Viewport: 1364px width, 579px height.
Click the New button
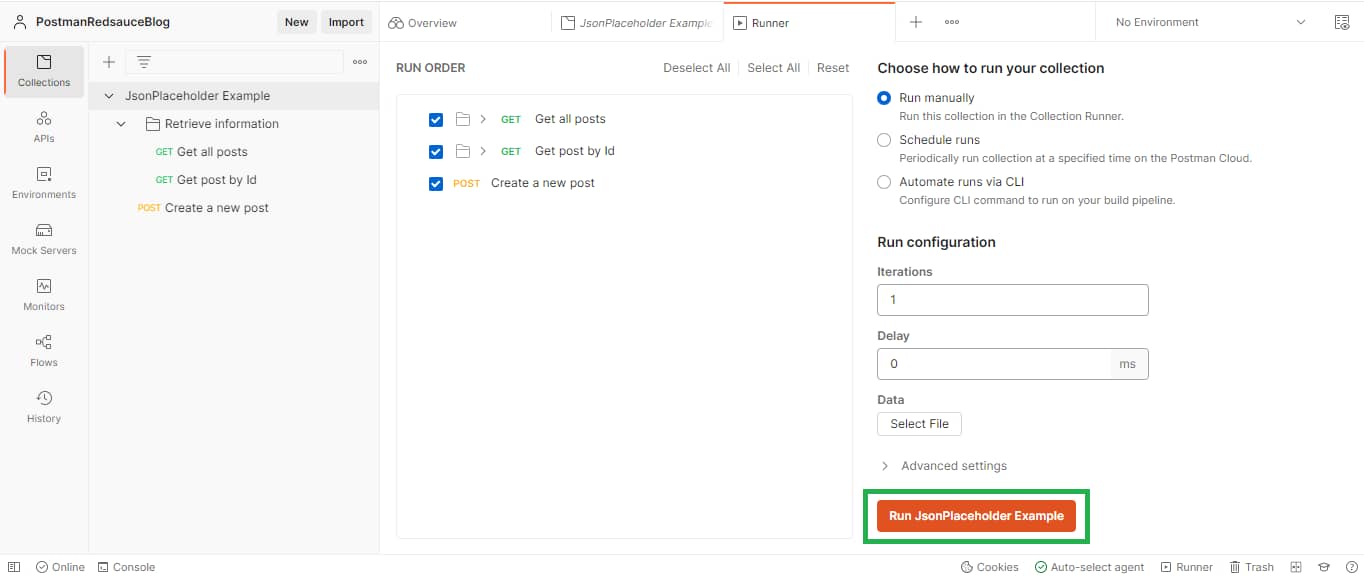pyautogui.click(x=297, y=22)
